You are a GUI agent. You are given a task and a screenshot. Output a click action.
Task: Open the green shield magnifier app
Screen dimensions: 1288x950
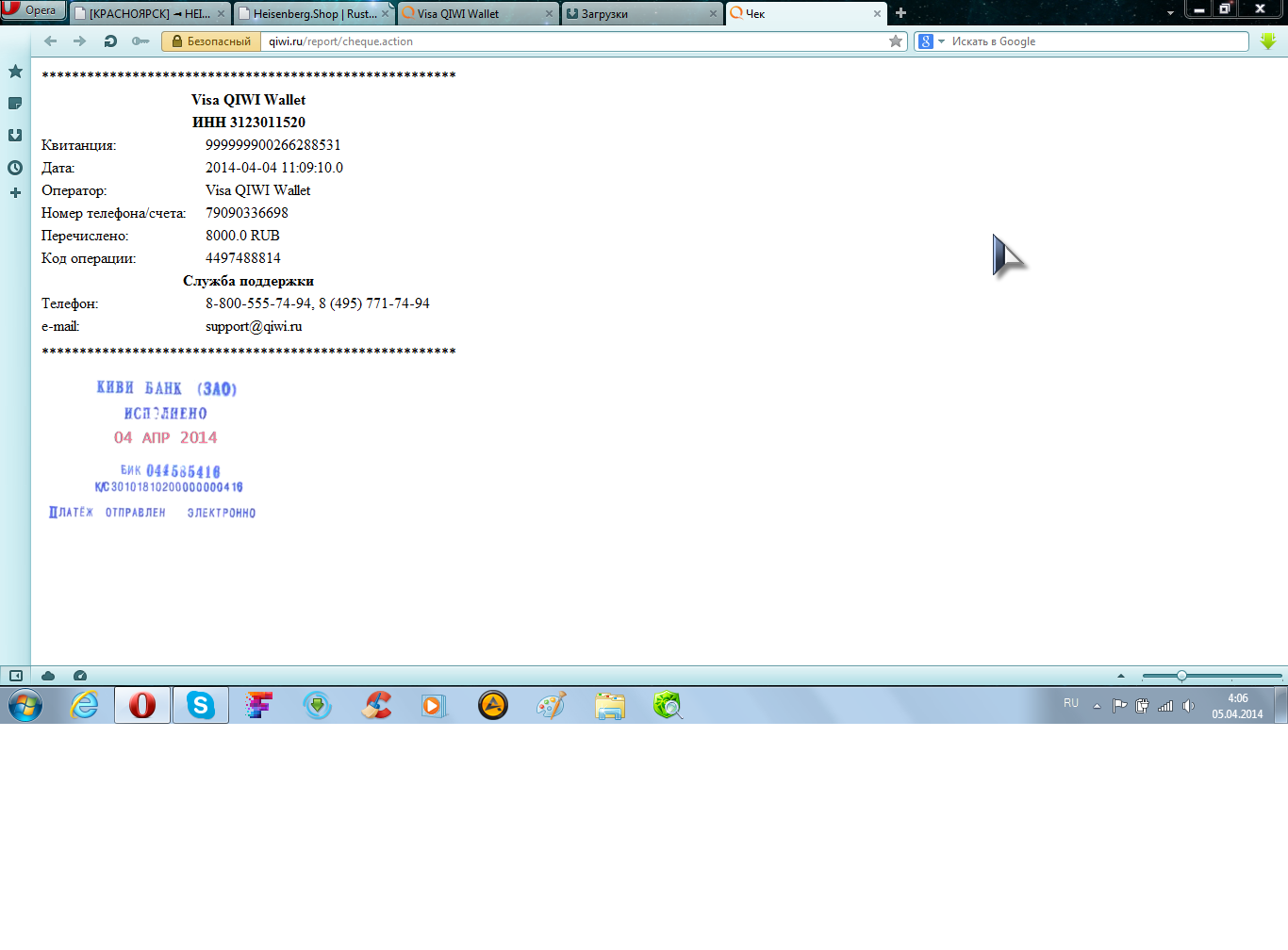(x=668, y=705)
